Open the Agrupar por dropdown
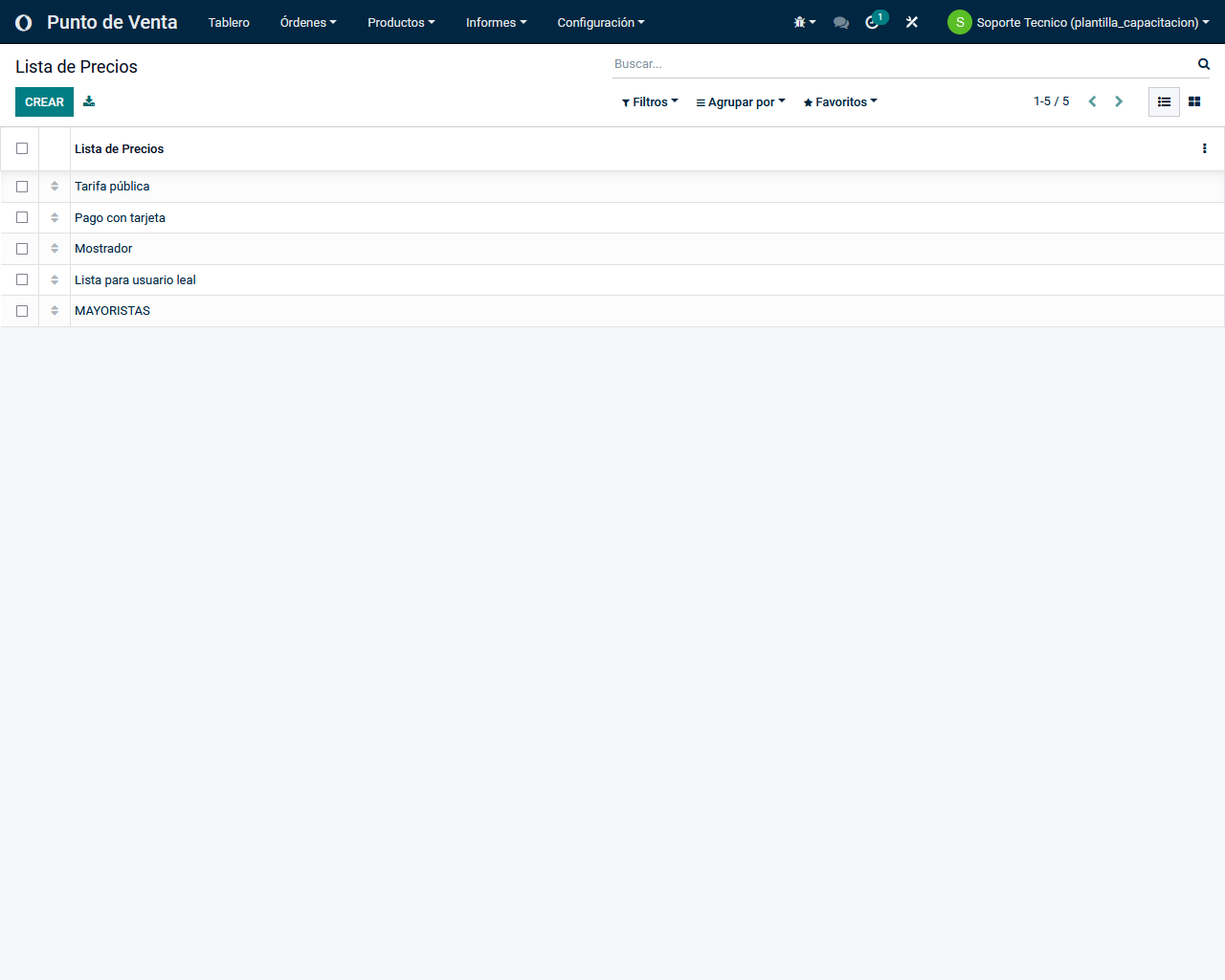 pyautogui.click(x=740, y=102)
